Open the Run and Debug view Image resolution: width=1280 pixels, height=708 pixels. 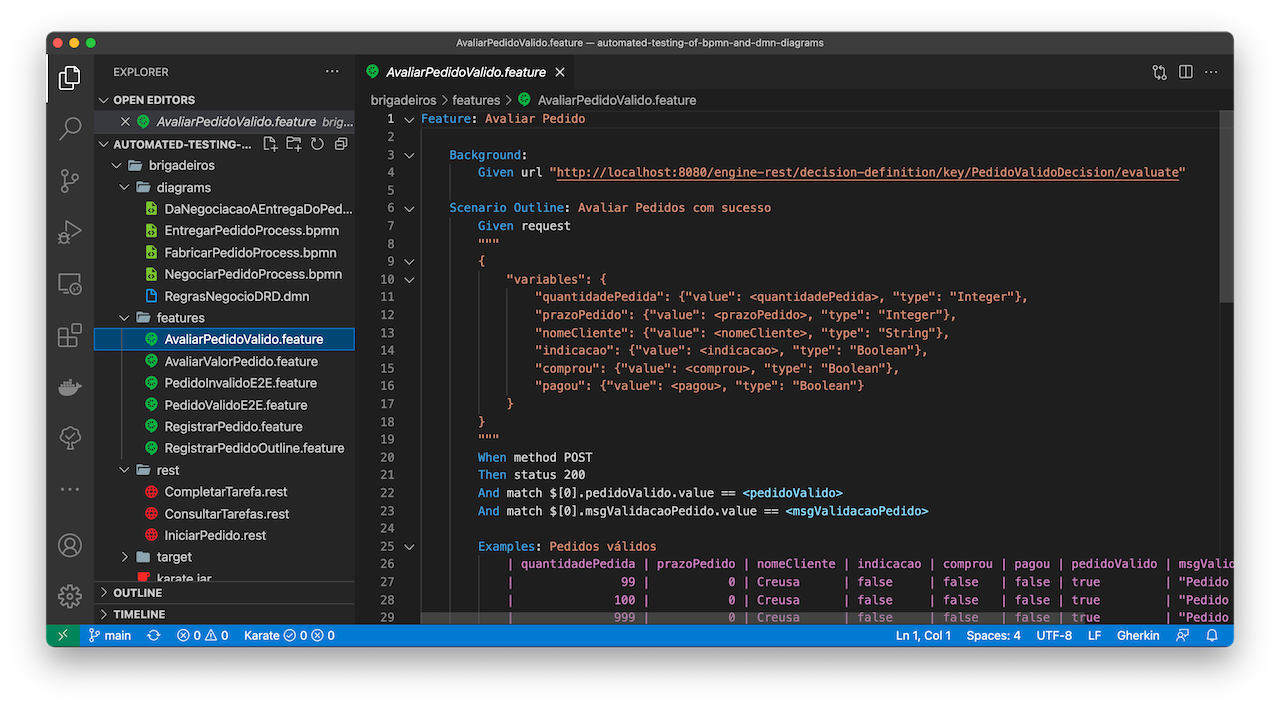click(68, 232)
